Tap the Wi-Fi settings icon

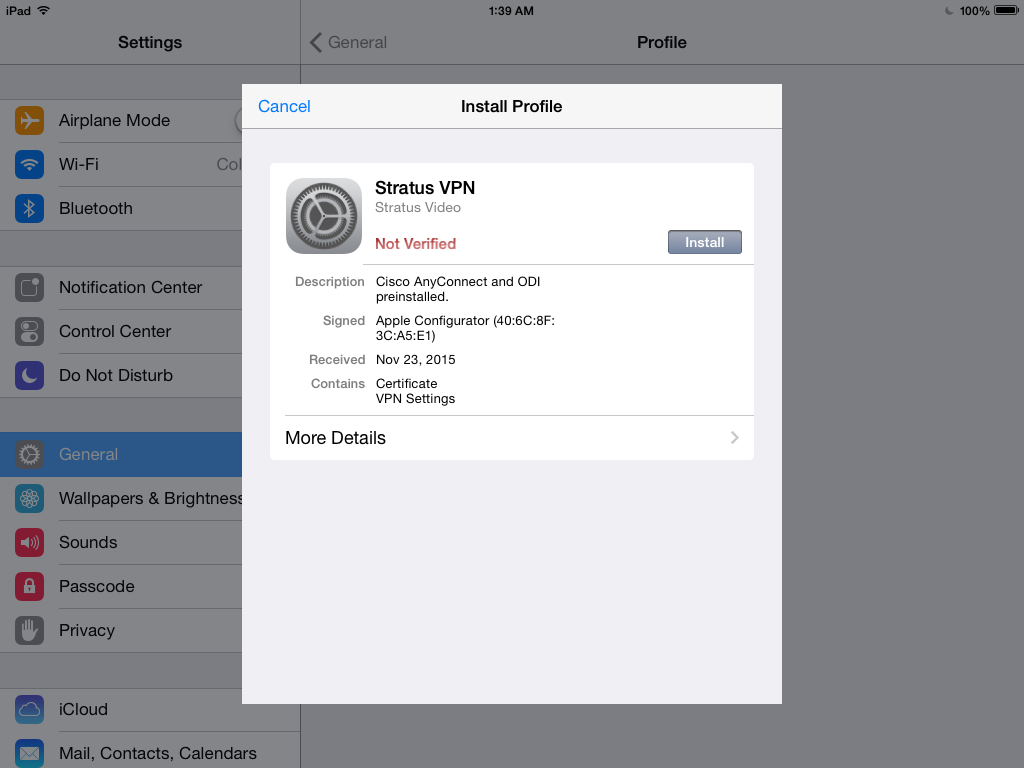[29, 165]
